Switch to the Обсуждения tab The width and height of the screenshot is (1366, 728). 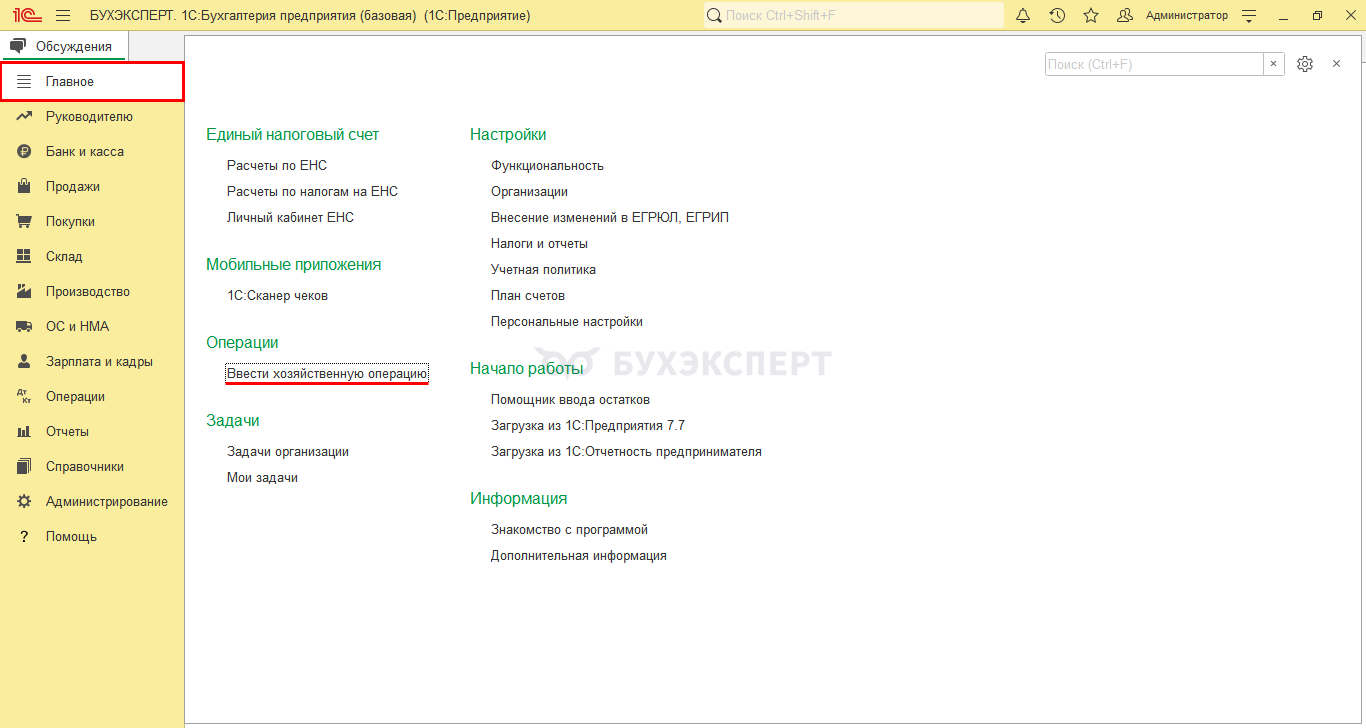point(65,46)
